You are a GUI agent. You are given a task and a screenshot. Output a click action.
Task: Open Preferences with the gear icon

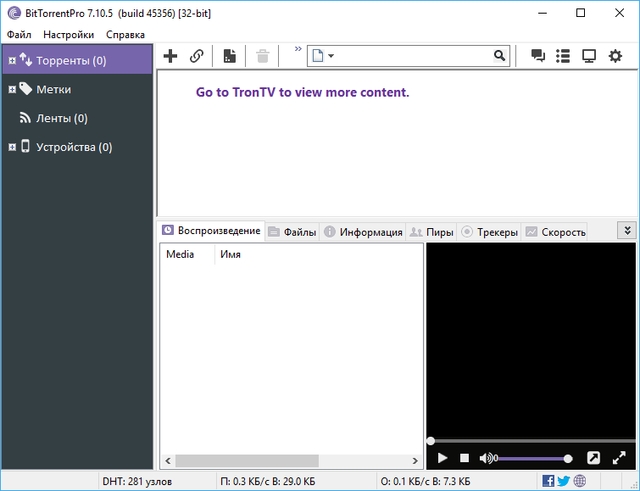click(x=615, y=56)
